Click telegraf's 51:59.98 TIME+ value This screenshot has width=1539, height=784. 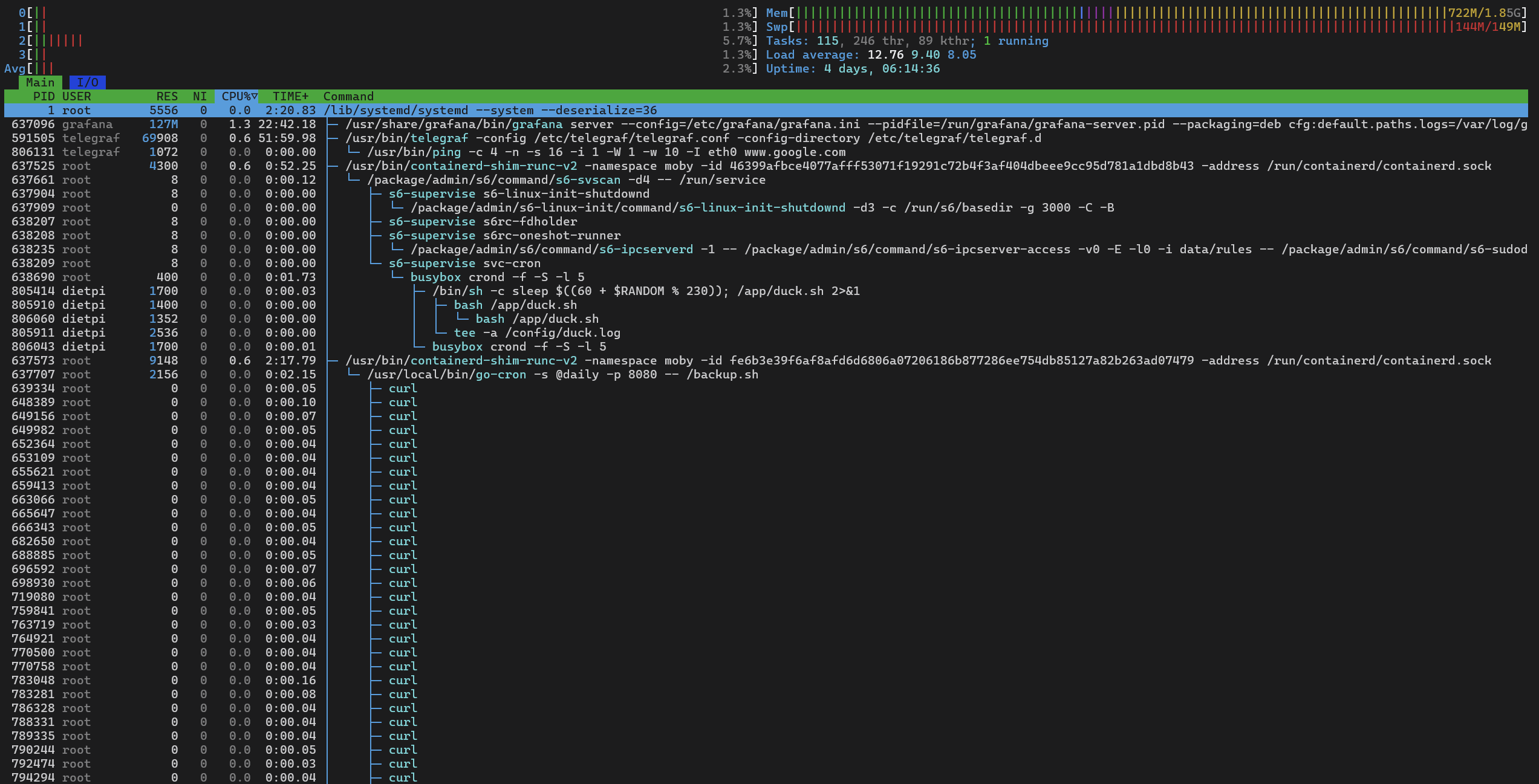tap(287, 138)
